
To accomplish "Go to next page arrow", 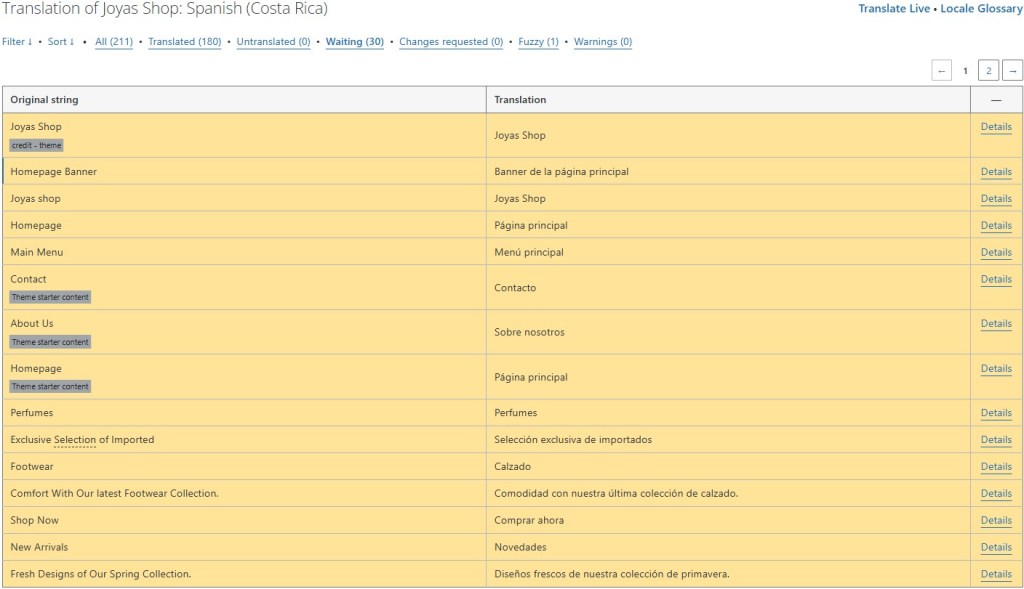I will [1012, 71].
